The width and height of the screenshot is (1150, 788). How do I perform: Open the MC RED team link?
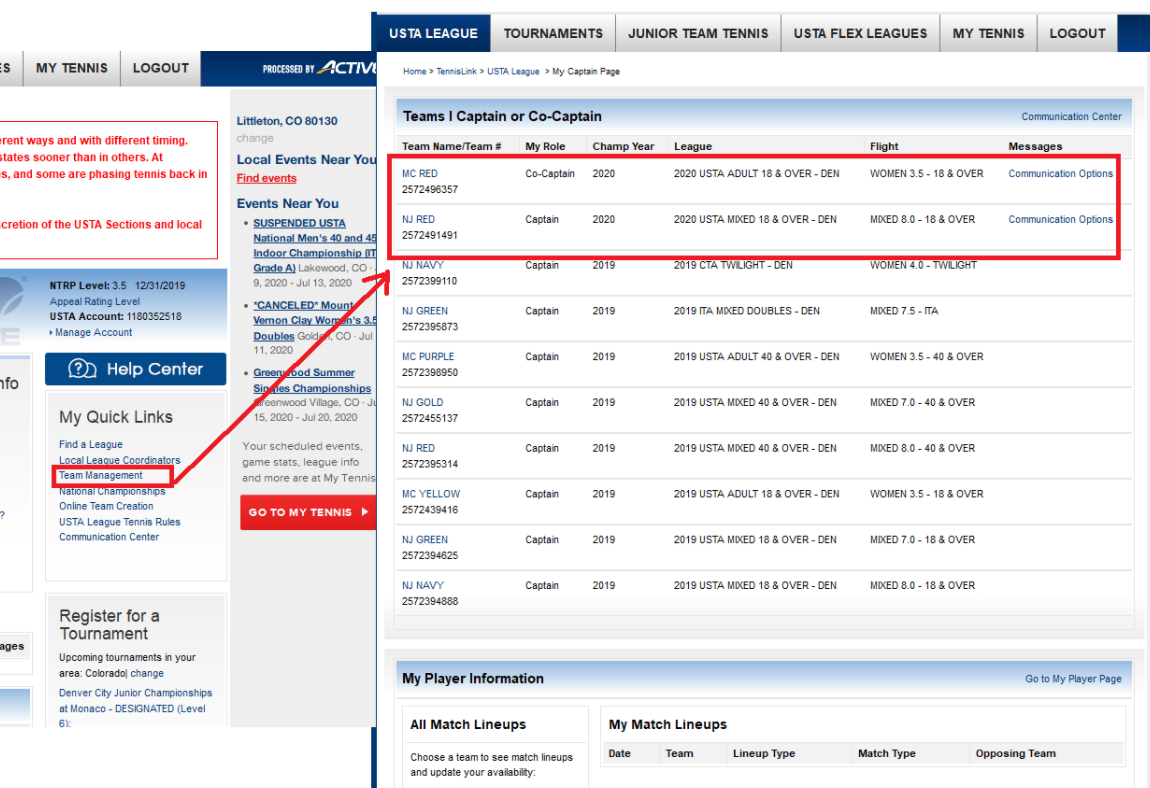(x=419, y=174)
